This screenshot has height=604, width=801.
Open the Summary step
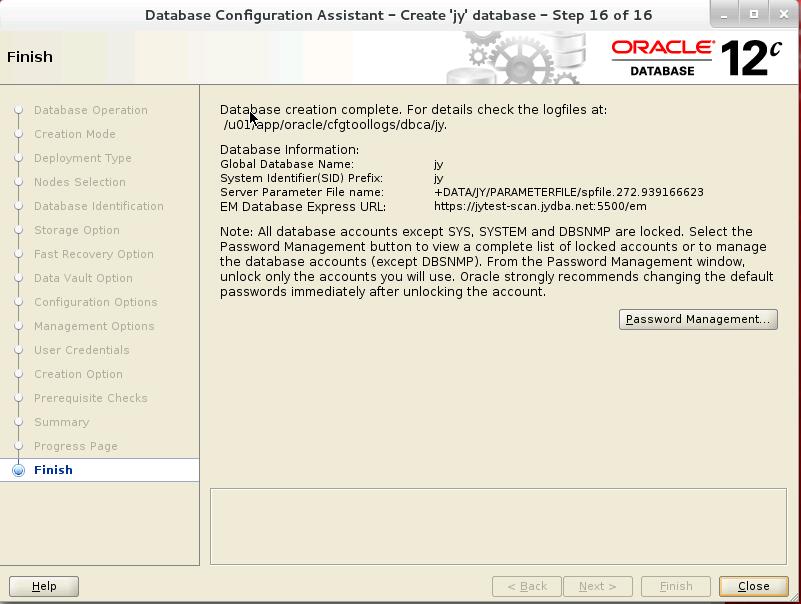[x=61, y=423]
